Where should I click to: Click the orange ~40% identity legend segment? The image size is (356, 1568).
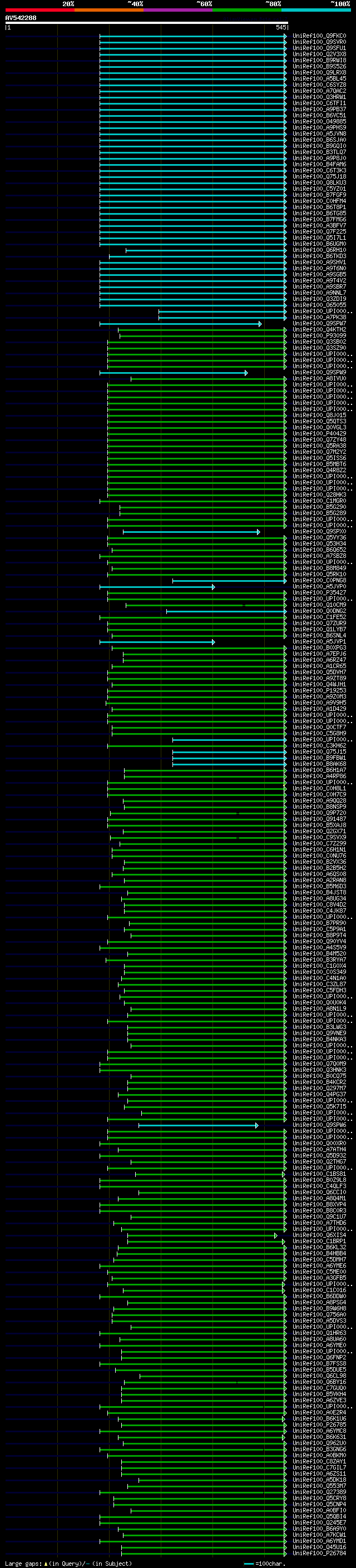(109, 10)
